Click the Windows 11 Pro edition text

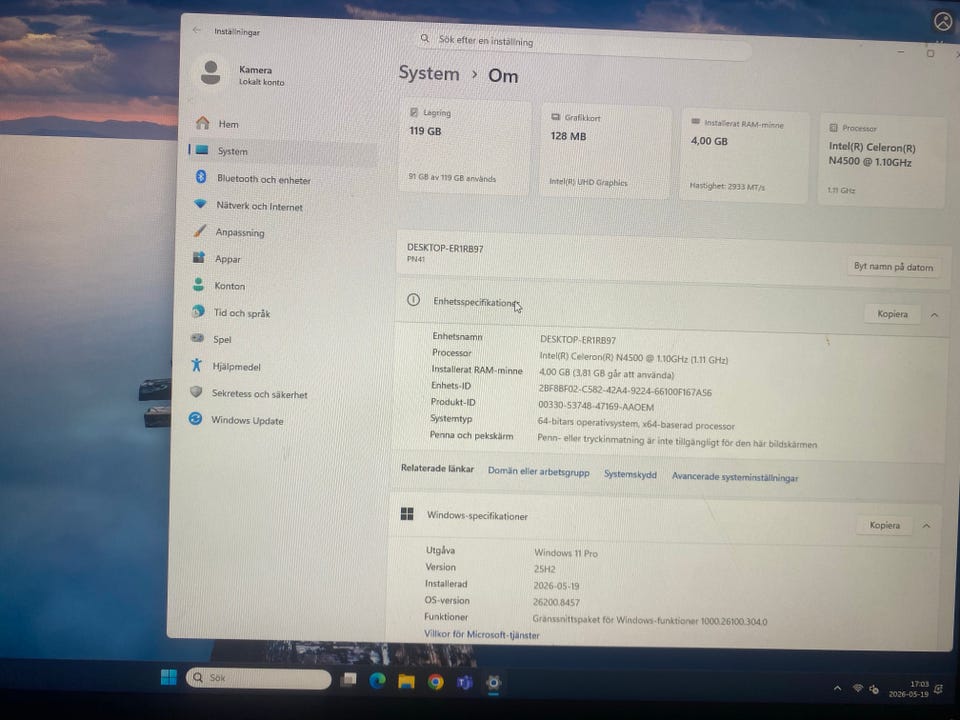(x=566, y=553)
